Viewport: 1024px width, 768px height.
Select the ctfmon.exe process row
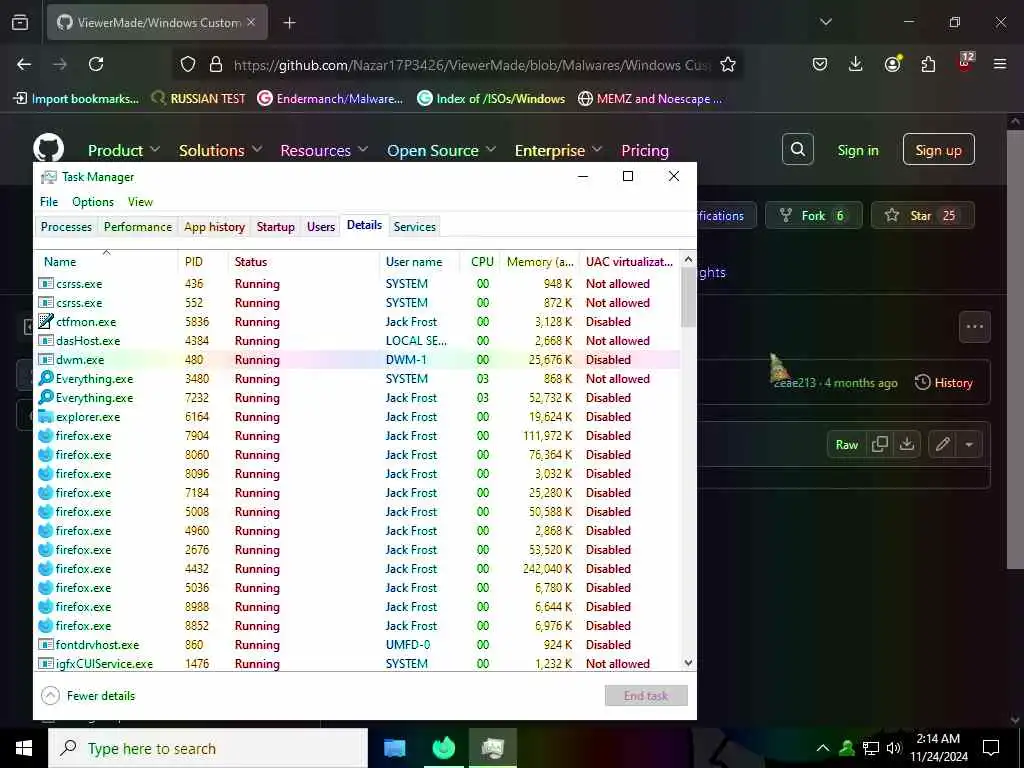(357, 322)
